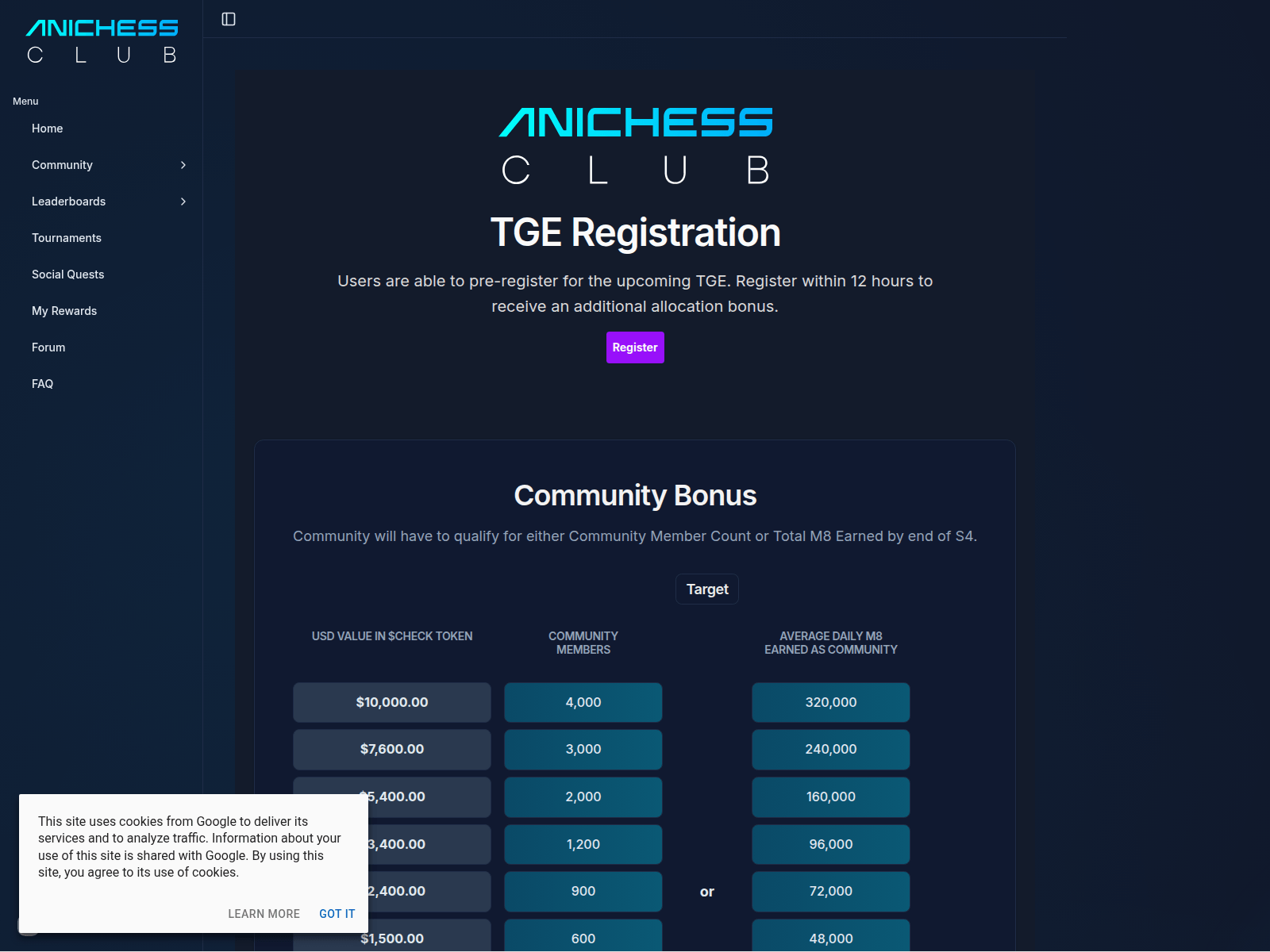Select the 2,000 community members cell
The width and height of the screenshot is (1270, 952).
point(583,797)
